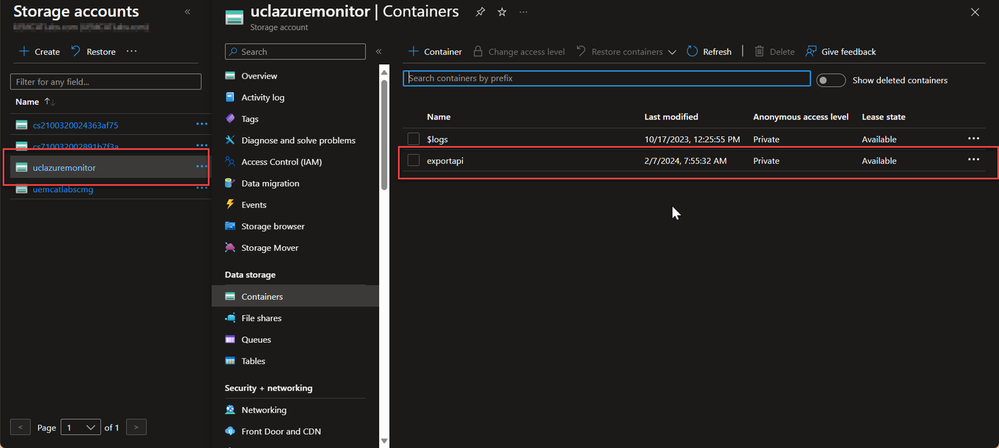Viewport: 999px width, 448px height.
Task: Open the Storage Mover item
Action: [x=269, y=248]
